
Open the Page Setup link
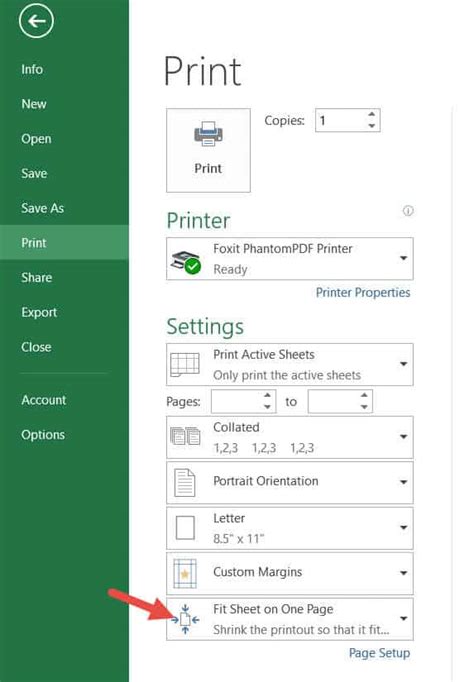pos(379,653)
